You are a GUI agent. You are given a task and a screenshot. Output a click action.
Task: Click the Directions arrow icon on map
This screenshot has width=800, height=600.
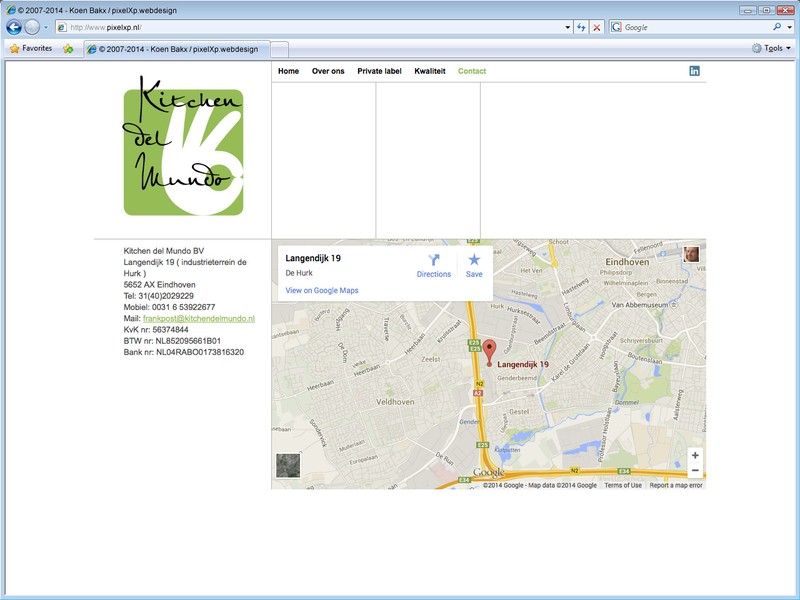coord(434,259)
